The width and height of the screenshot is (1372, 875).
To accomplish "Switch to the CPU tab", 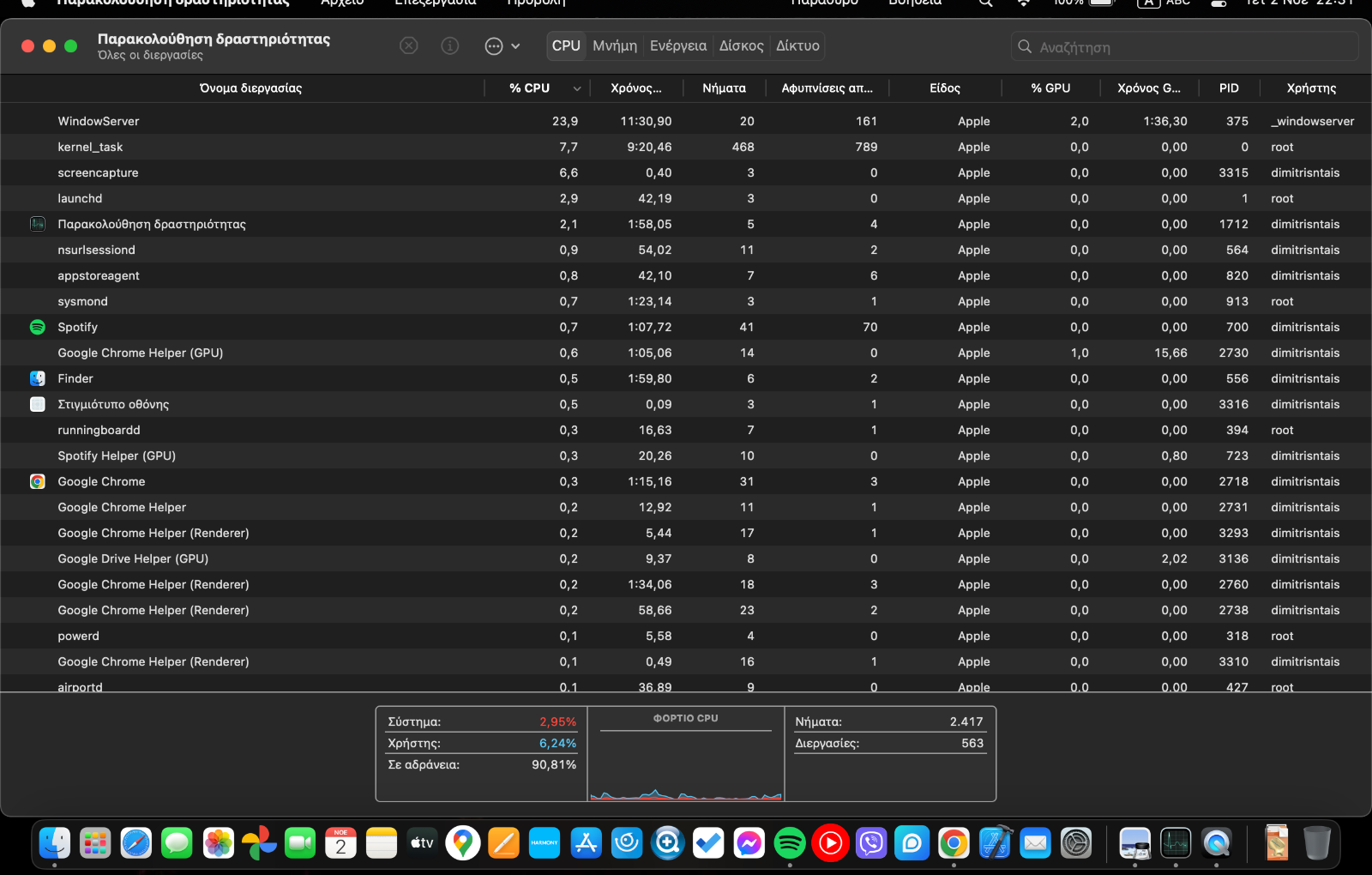I will [566, 45].
